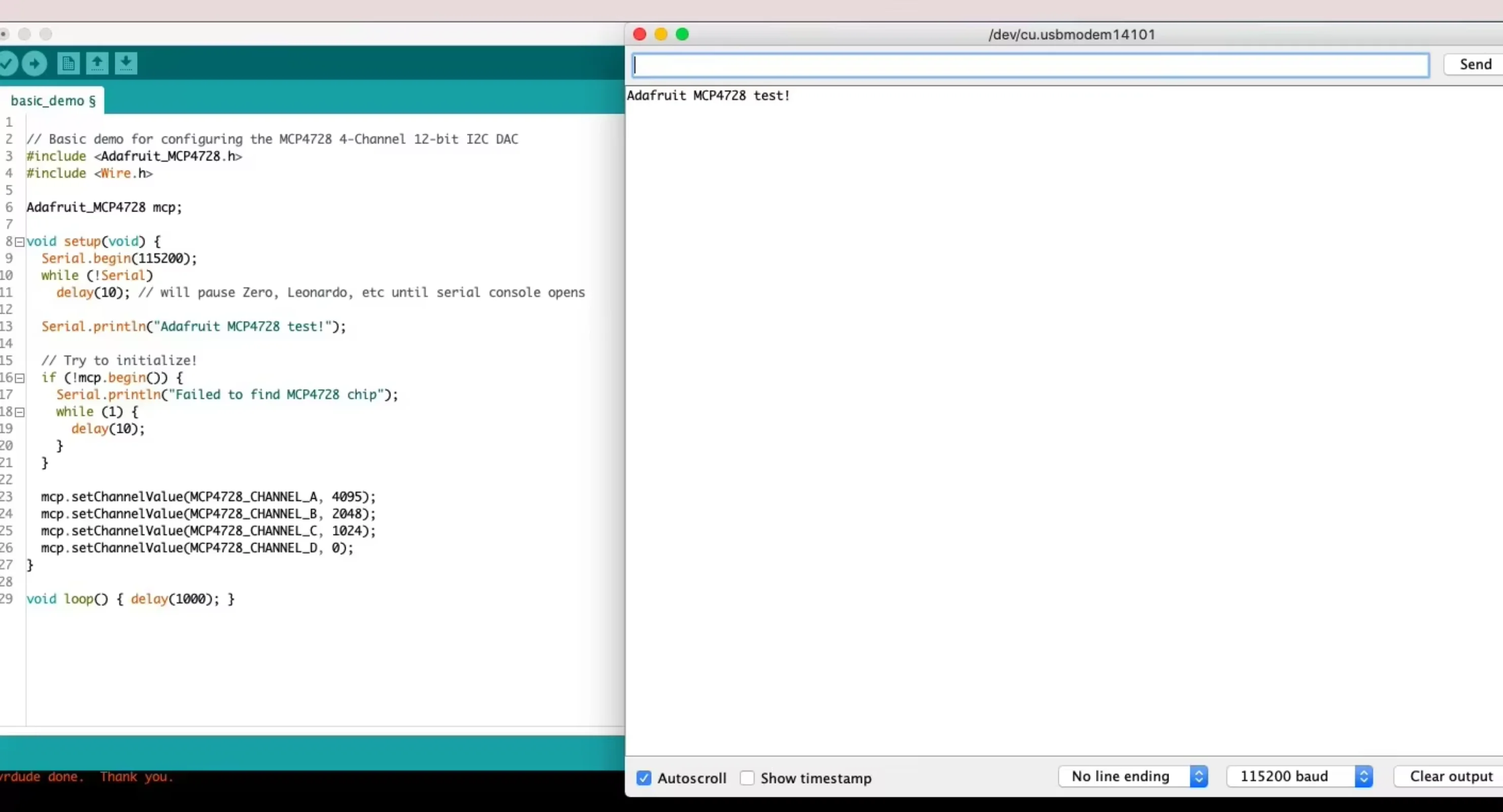Open the No line ending dropdown
Screen dimensions: 1503x812
tap(1132, 776)
